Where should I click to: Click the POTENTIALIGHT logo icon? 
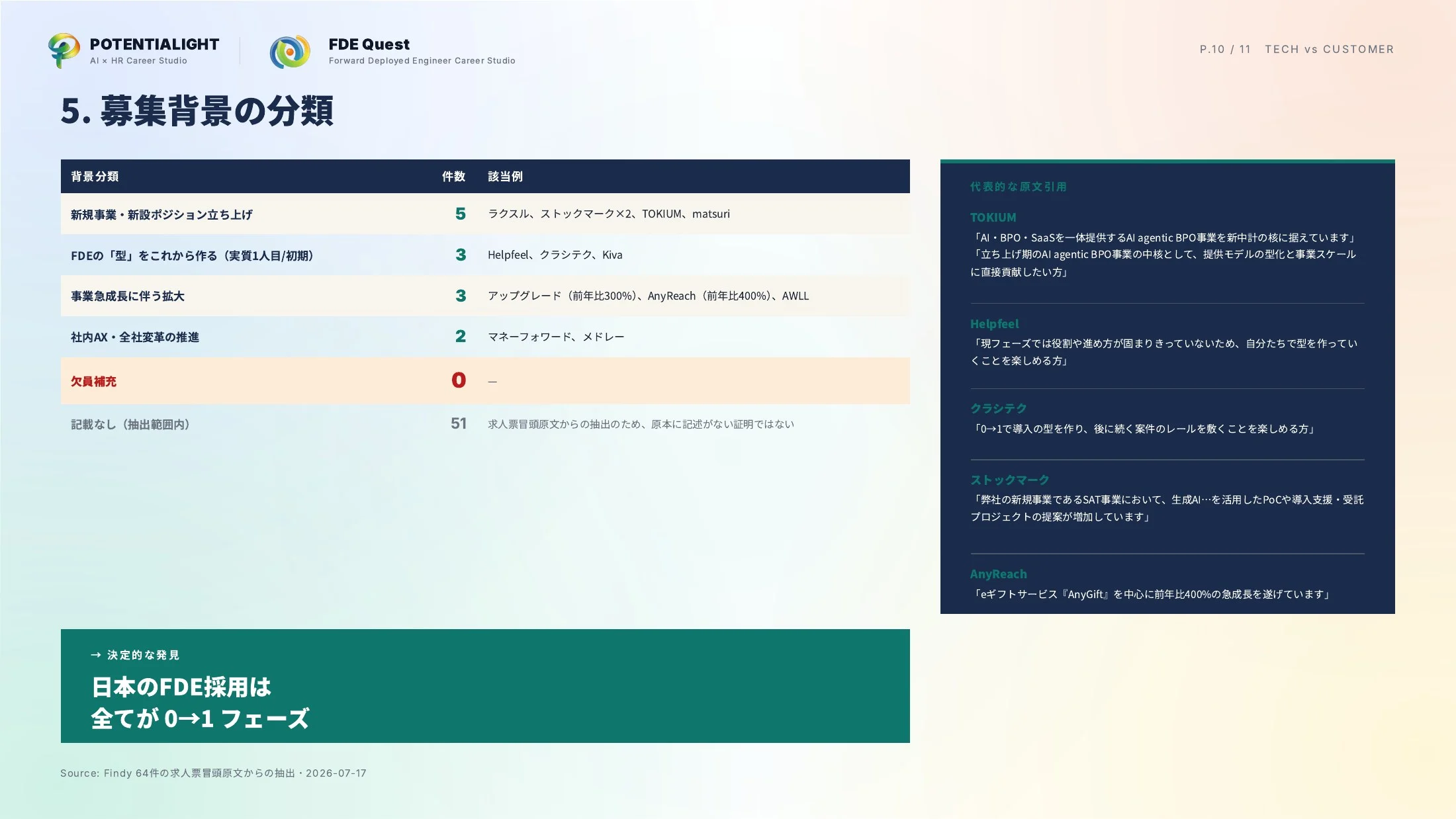click(x=64, y=50)
